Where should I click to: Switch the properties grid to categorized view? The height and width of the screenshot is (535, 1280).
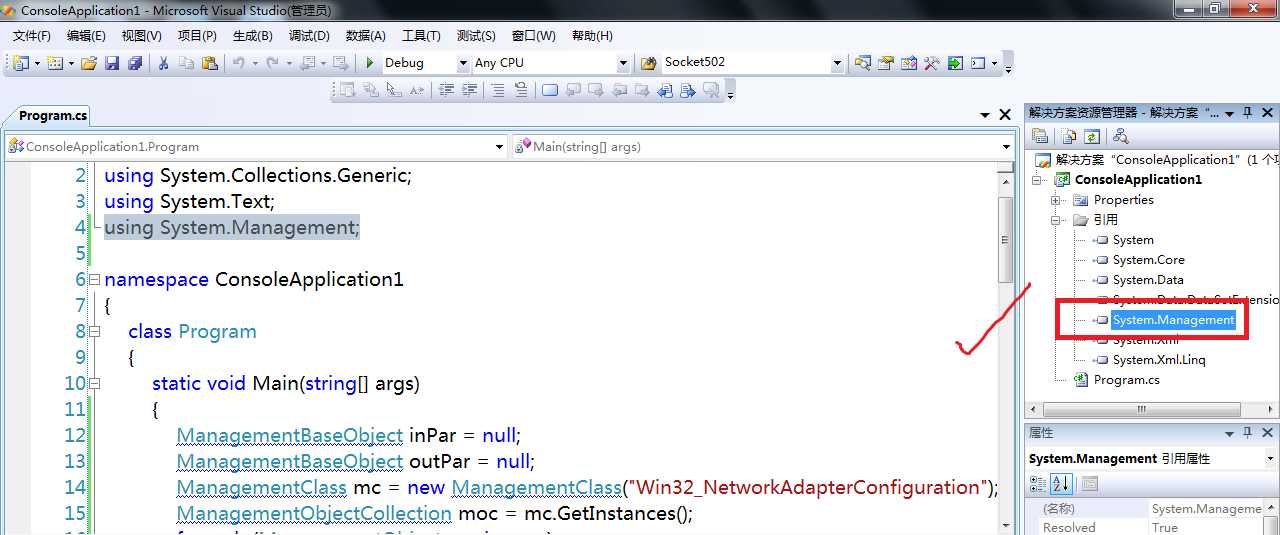[1038, 484]
